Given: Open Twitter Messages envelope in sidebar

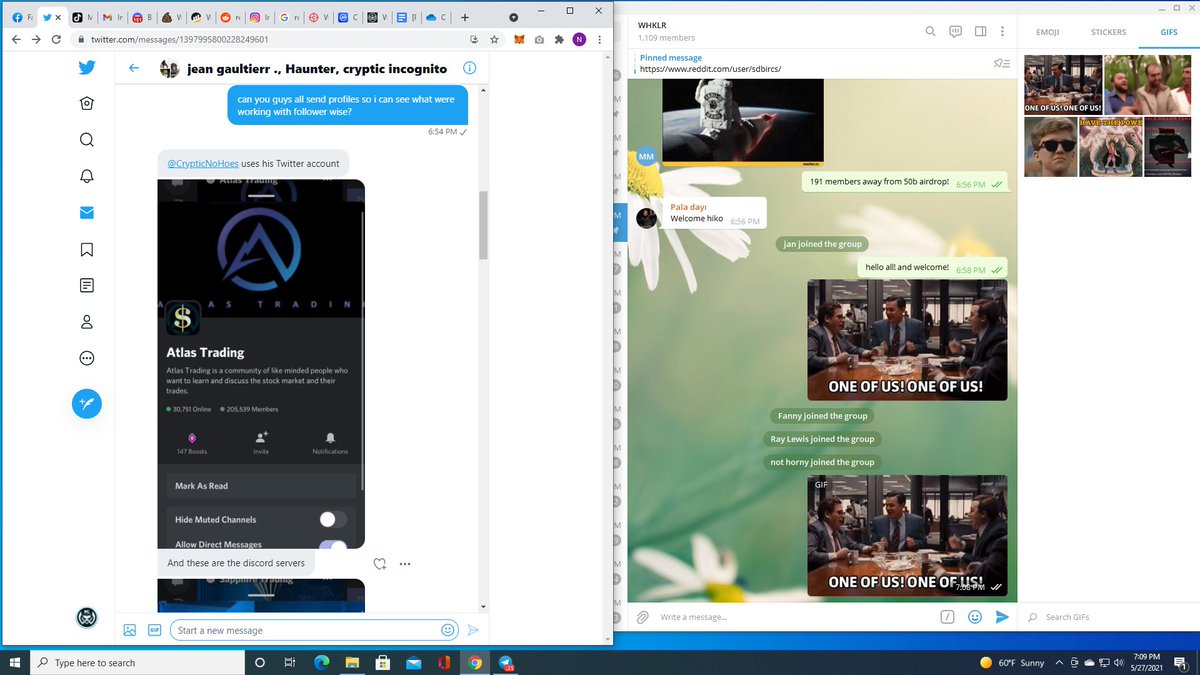Looking at the screenshot, I should coord(87,213).
